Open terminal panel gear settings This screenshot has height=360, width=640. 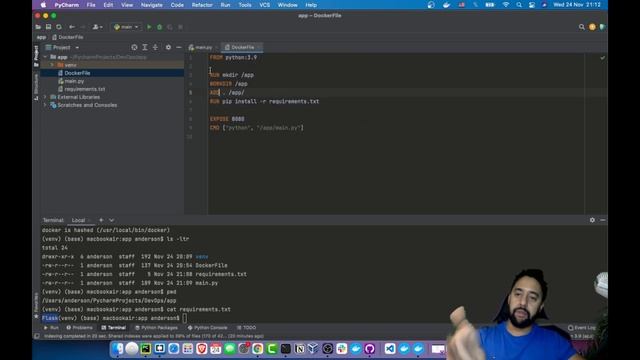(x=592, y=220)
